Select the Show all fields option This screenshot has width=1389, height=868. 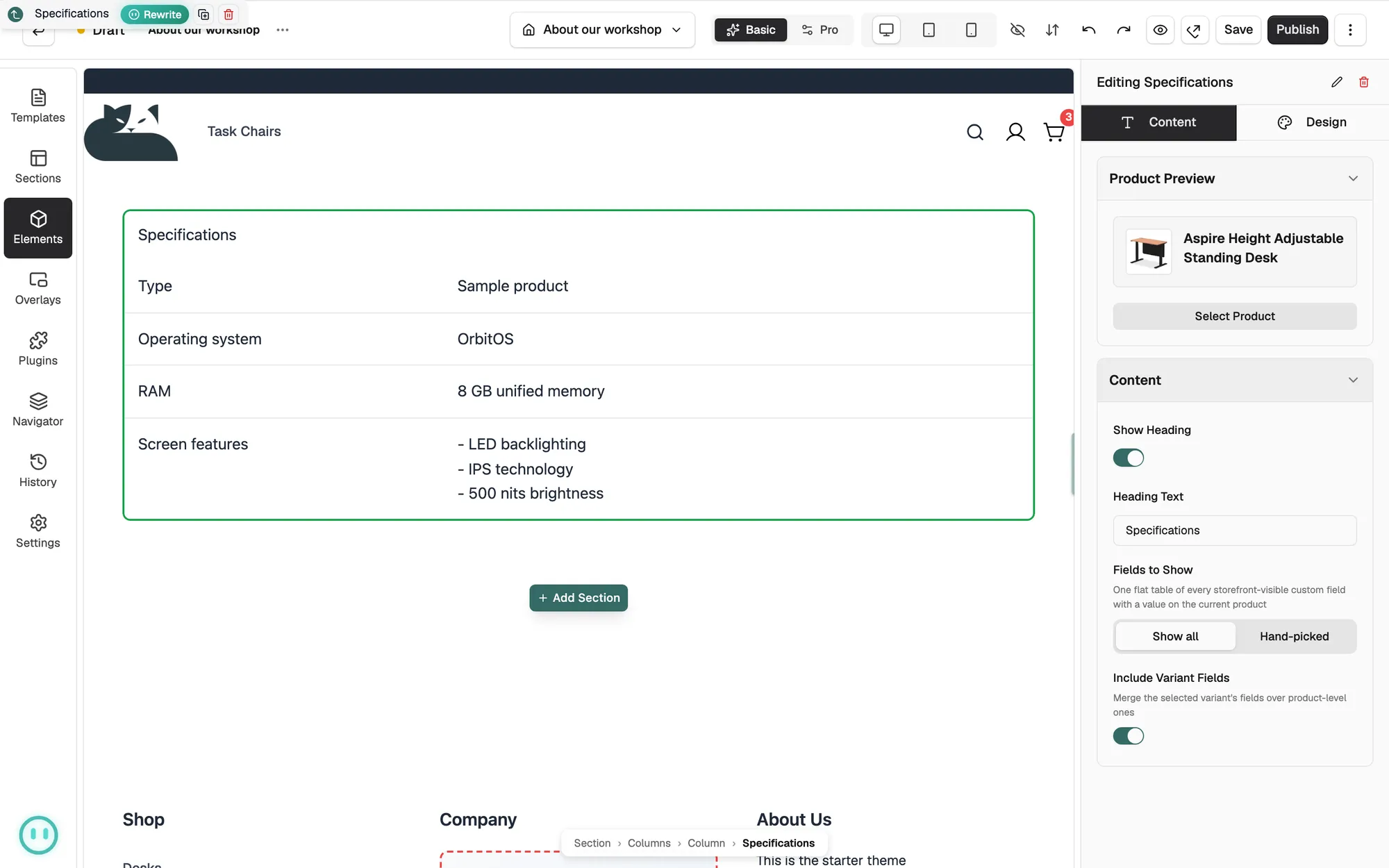(x=1175, y=636)
